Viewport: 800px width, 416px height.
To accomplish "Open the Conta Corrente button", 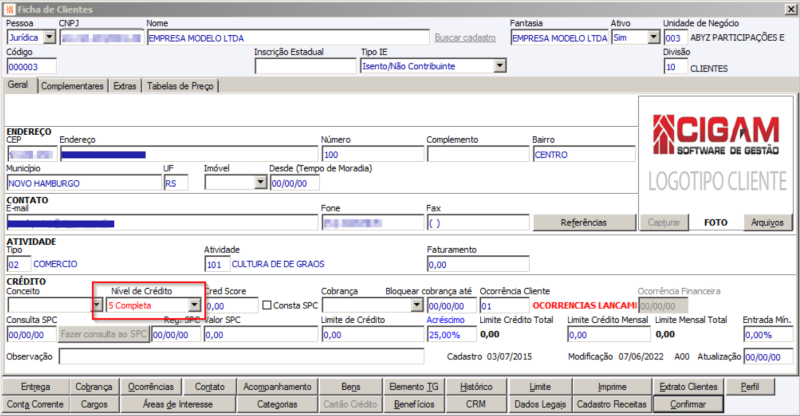I will pos(35,404).
